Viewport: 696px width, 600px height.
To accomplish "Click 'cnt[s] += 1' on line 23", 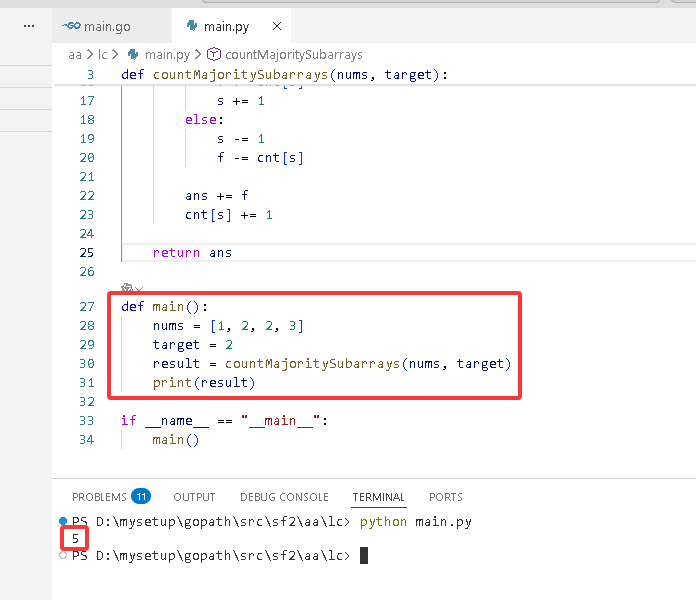I will (x=229, y=215).
